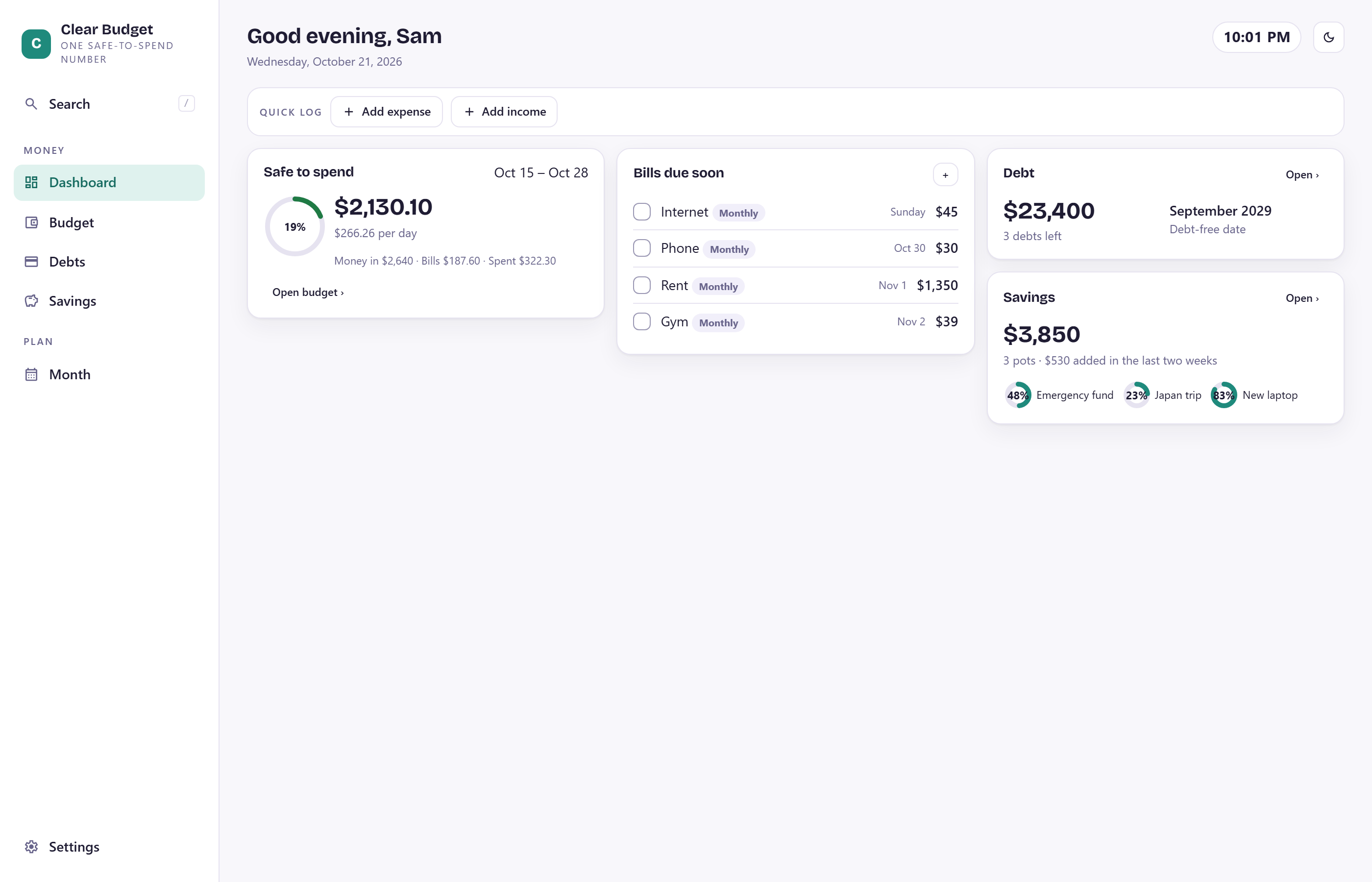Mark the Gym bill checkbox
The width and height of the screenshot is (1372, 882).
[x=642, y=321]
